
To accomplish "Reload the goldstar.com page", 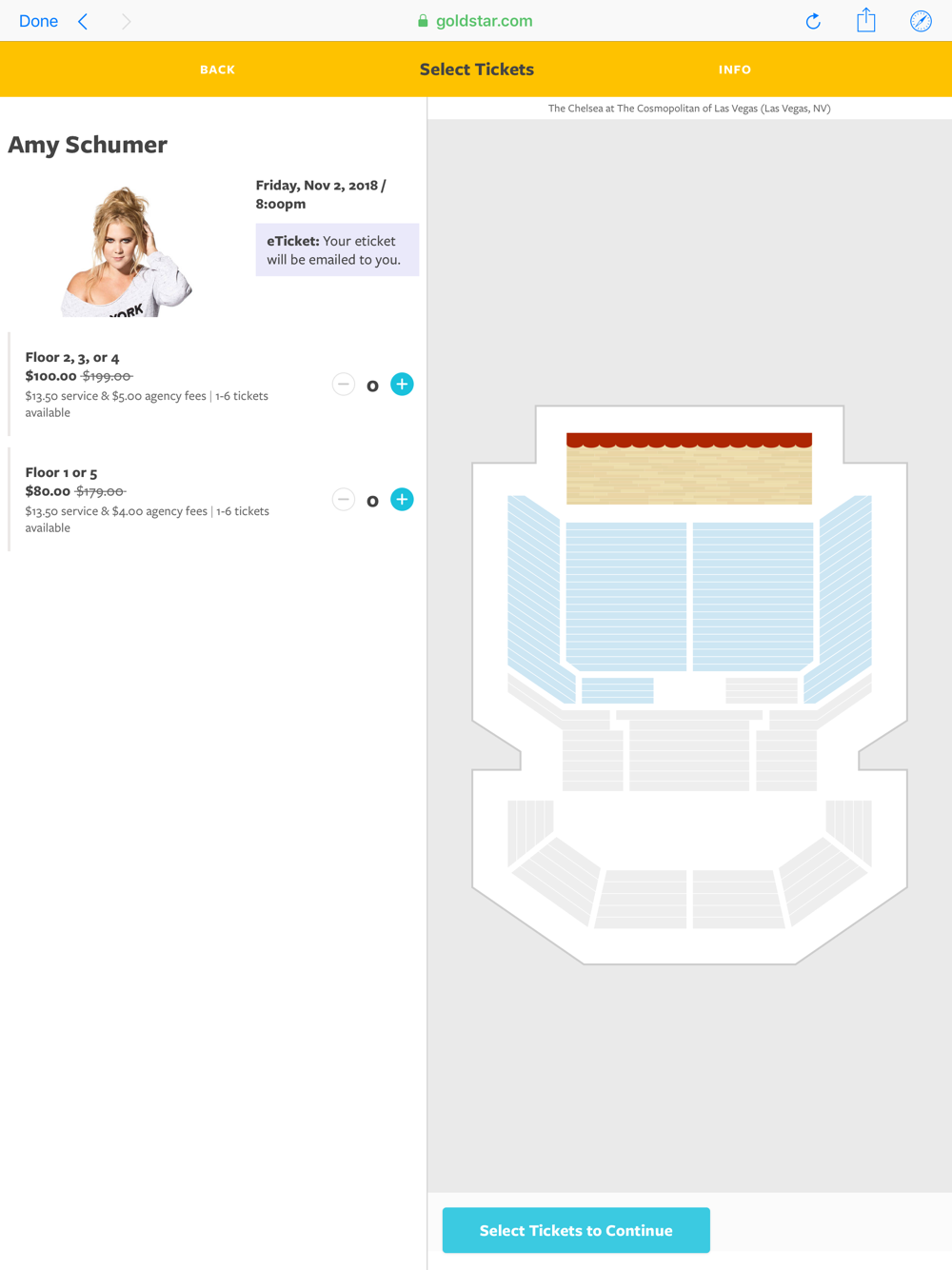I will click(813, 21).
